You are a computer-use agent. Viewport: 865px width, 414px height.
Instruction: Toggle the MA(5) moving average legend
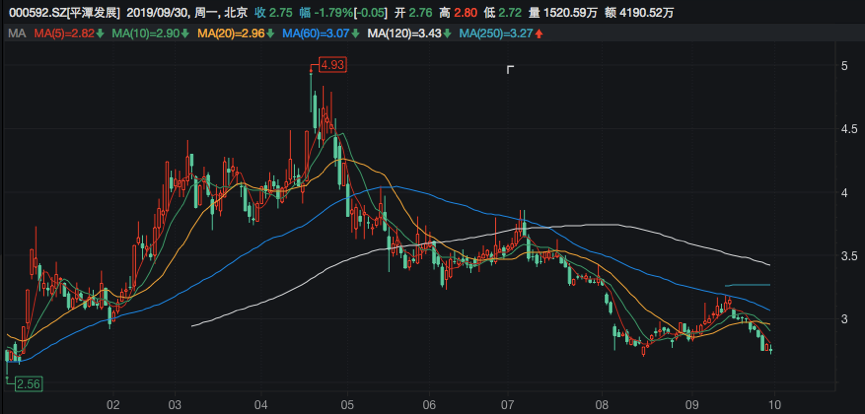tap(64, 35)
